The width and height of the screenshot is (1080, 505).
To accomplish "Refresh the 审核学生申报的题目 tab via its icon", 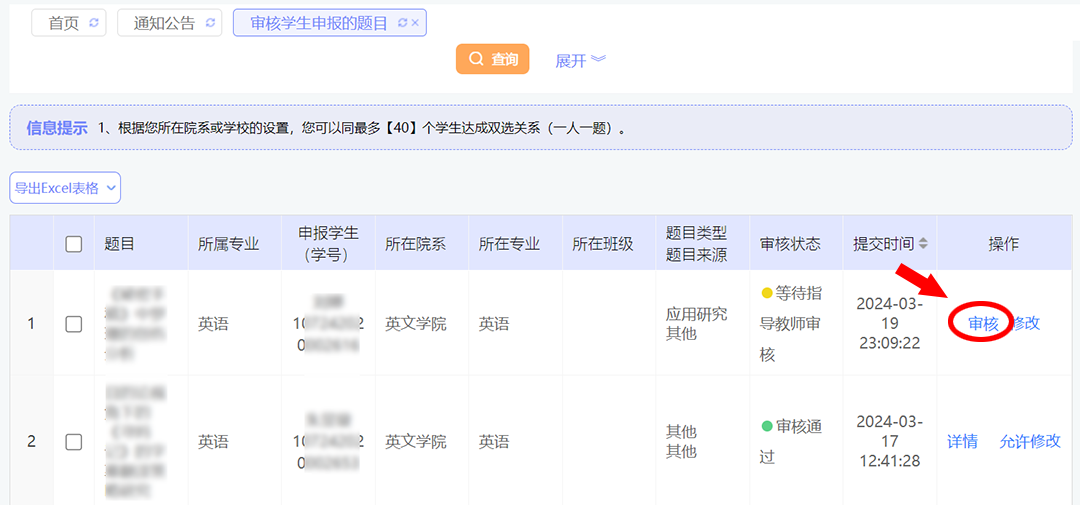I will point(402,23).
